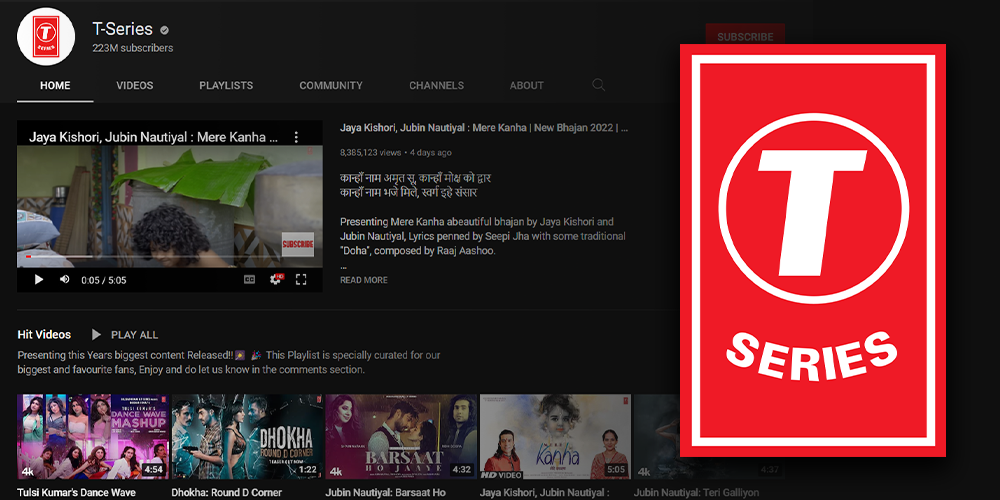Screen dimensions: 1000x500
Task: Click the verified badge beside T-Series
Action: (x=164, y=30)
